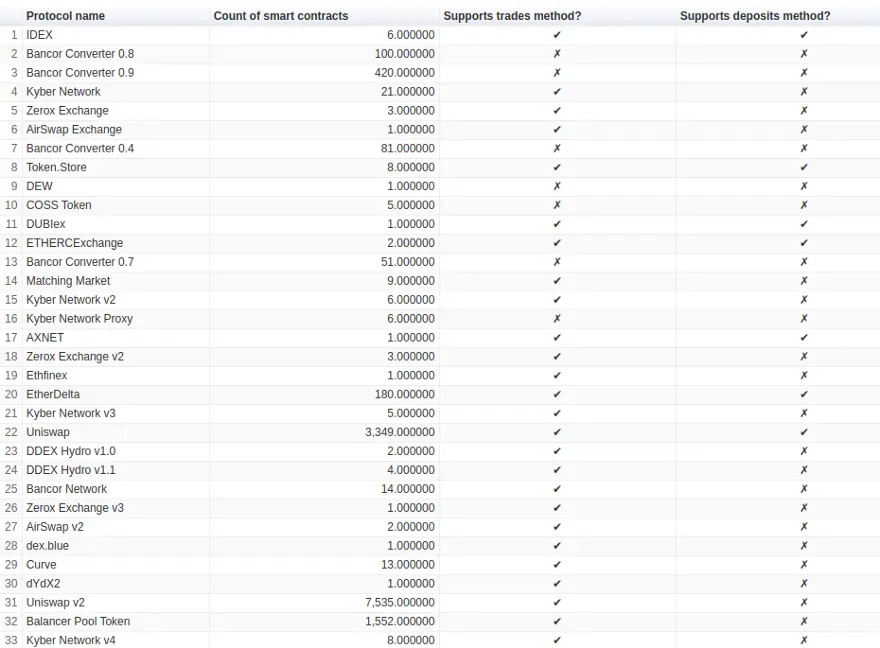Click deposits cross in Curve row
Image resolution: width=880 pixels, height=648 pixels.
(x=804, y=565)
